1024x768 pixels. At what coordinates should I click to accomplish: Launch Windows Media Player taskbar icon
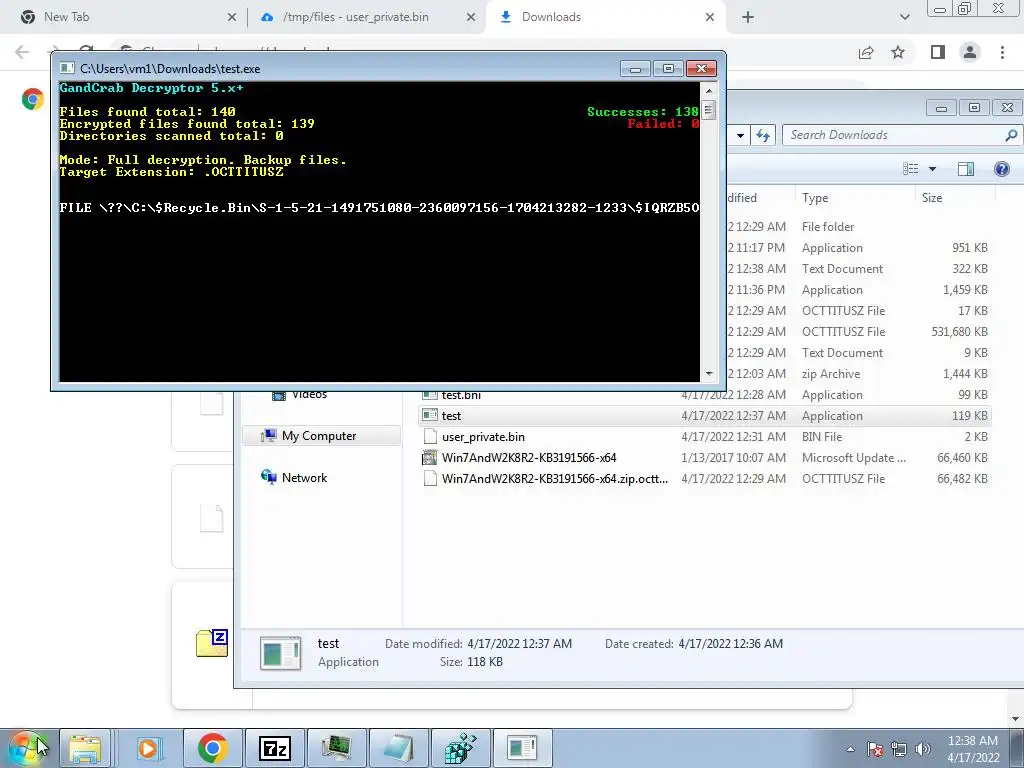tap(149, 748)
